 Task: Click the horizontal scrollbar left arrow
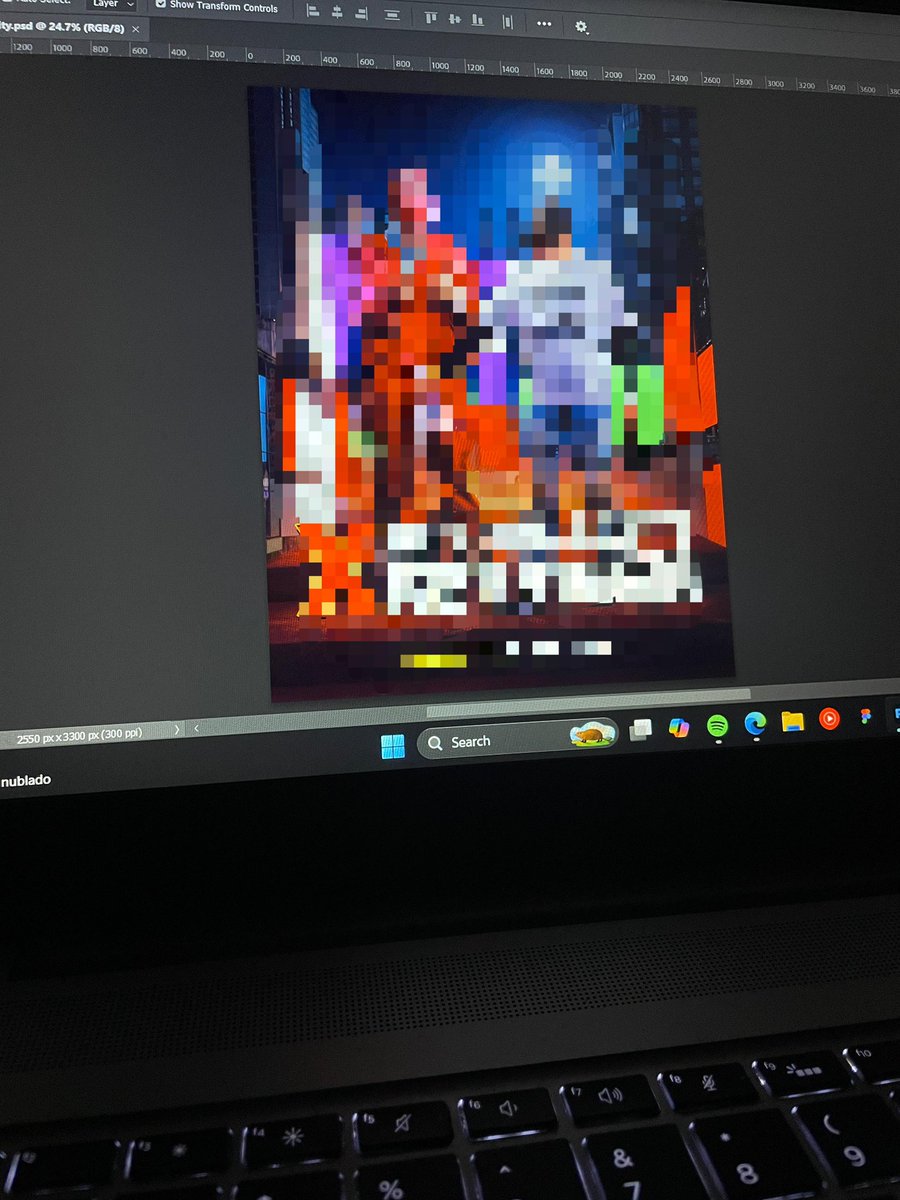196,728
